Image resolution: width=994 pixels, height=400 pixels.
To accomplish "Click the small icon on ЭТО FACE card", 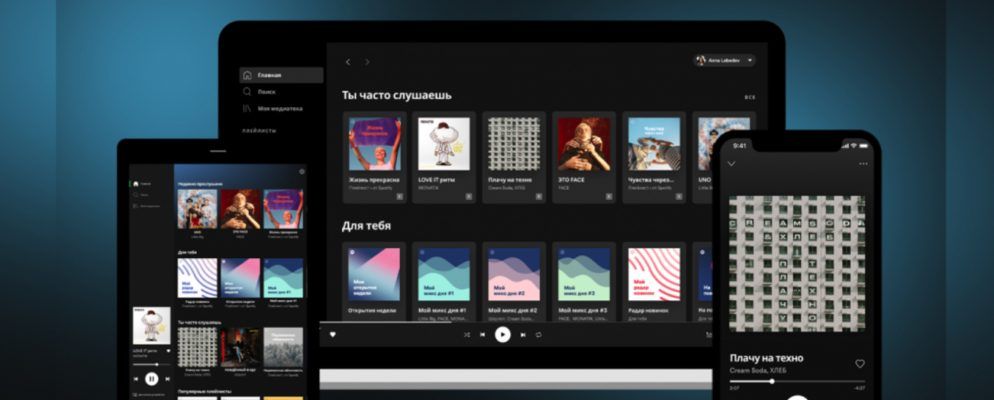I will 609,197.
